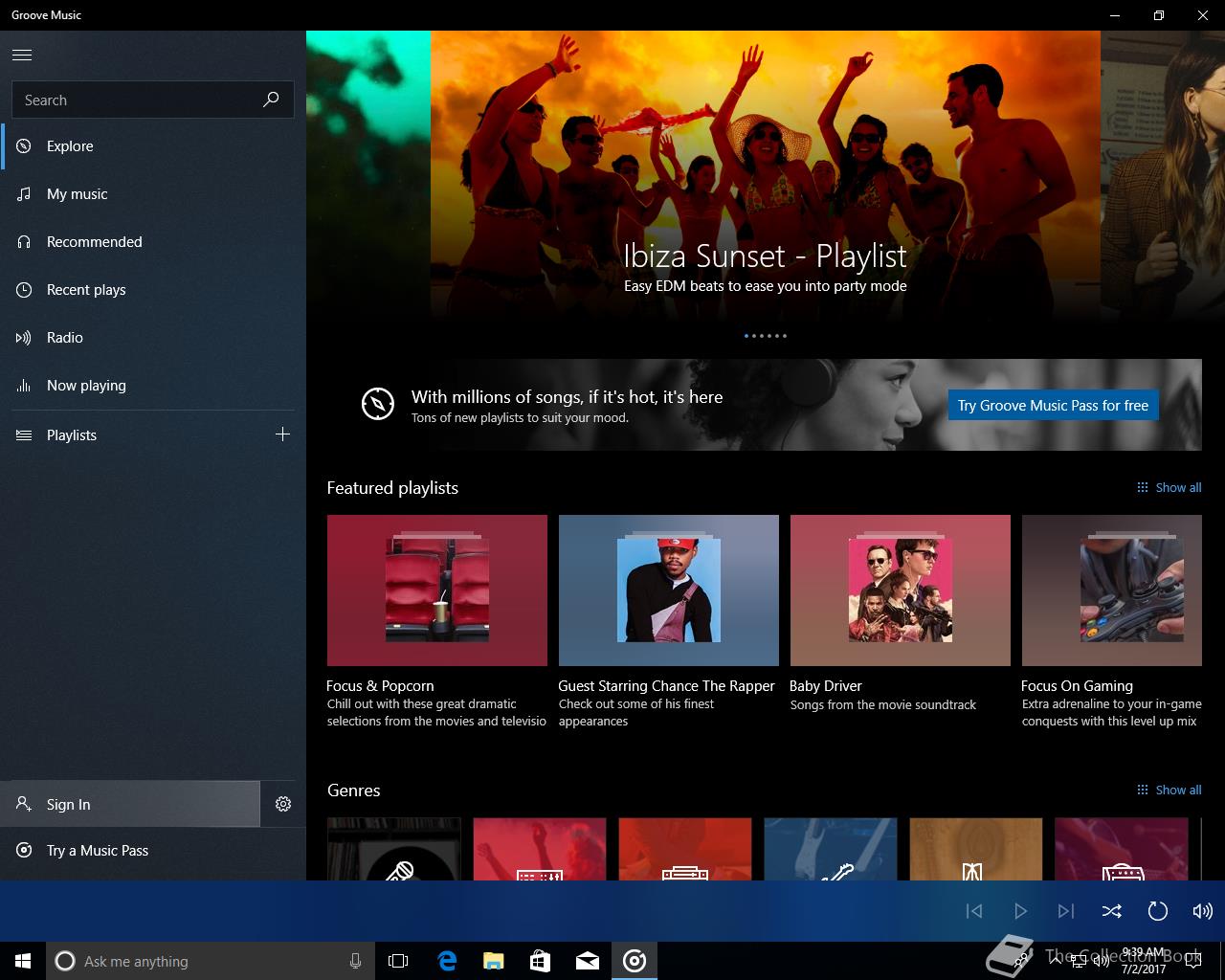Show all Featured playlists
This screenshot has height=980, width=1225.
pyautogui.click(x=1169, y=487)
